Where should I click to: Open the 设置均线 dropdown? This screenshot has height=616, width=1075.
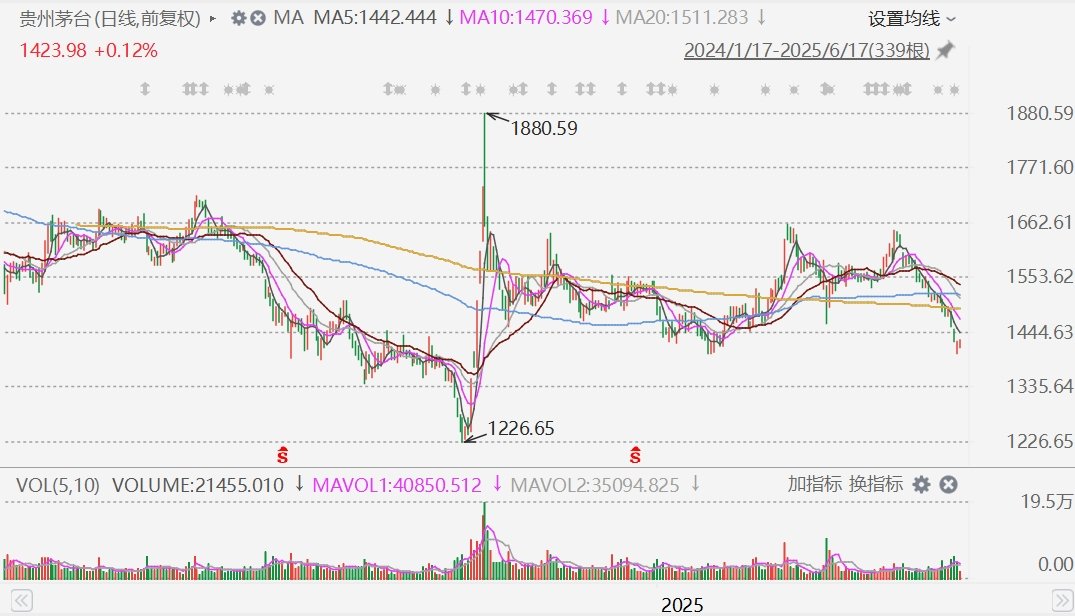[x=911, y=19]
